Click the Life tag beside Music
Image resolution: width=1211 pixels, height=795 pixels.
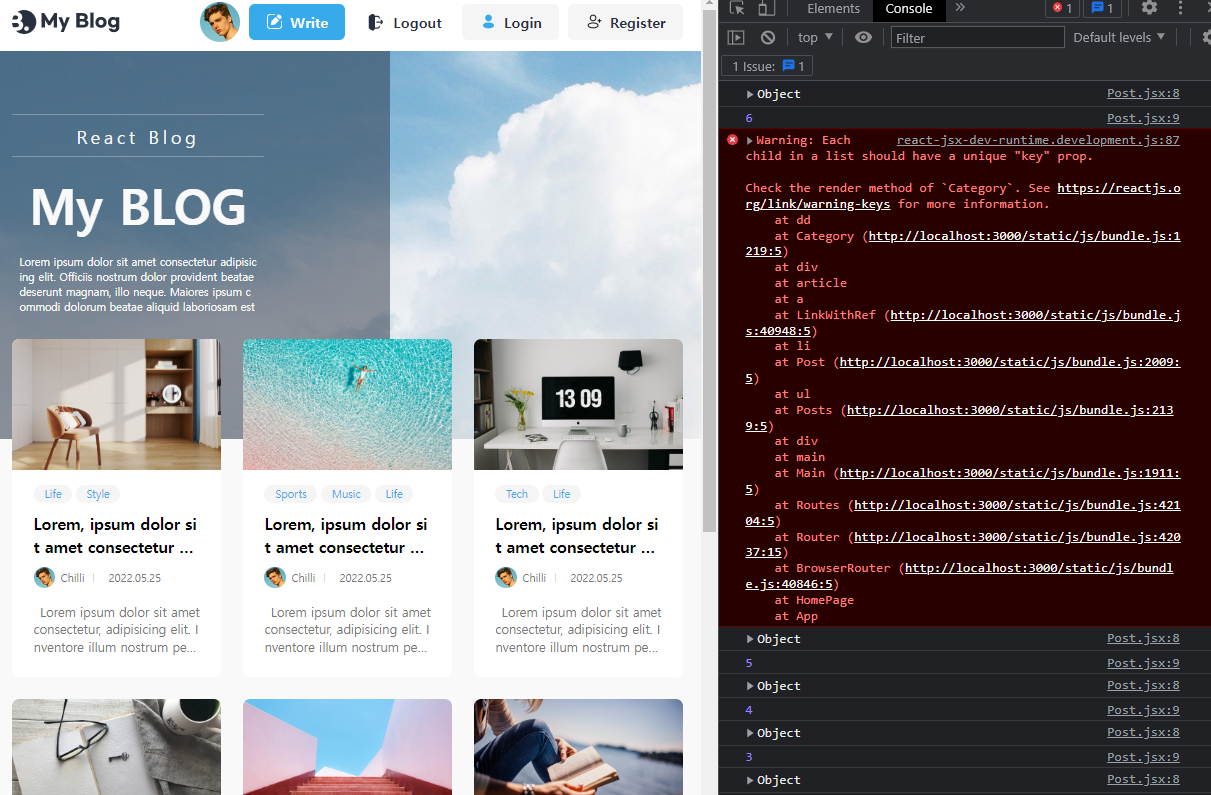tap(394, 494)
